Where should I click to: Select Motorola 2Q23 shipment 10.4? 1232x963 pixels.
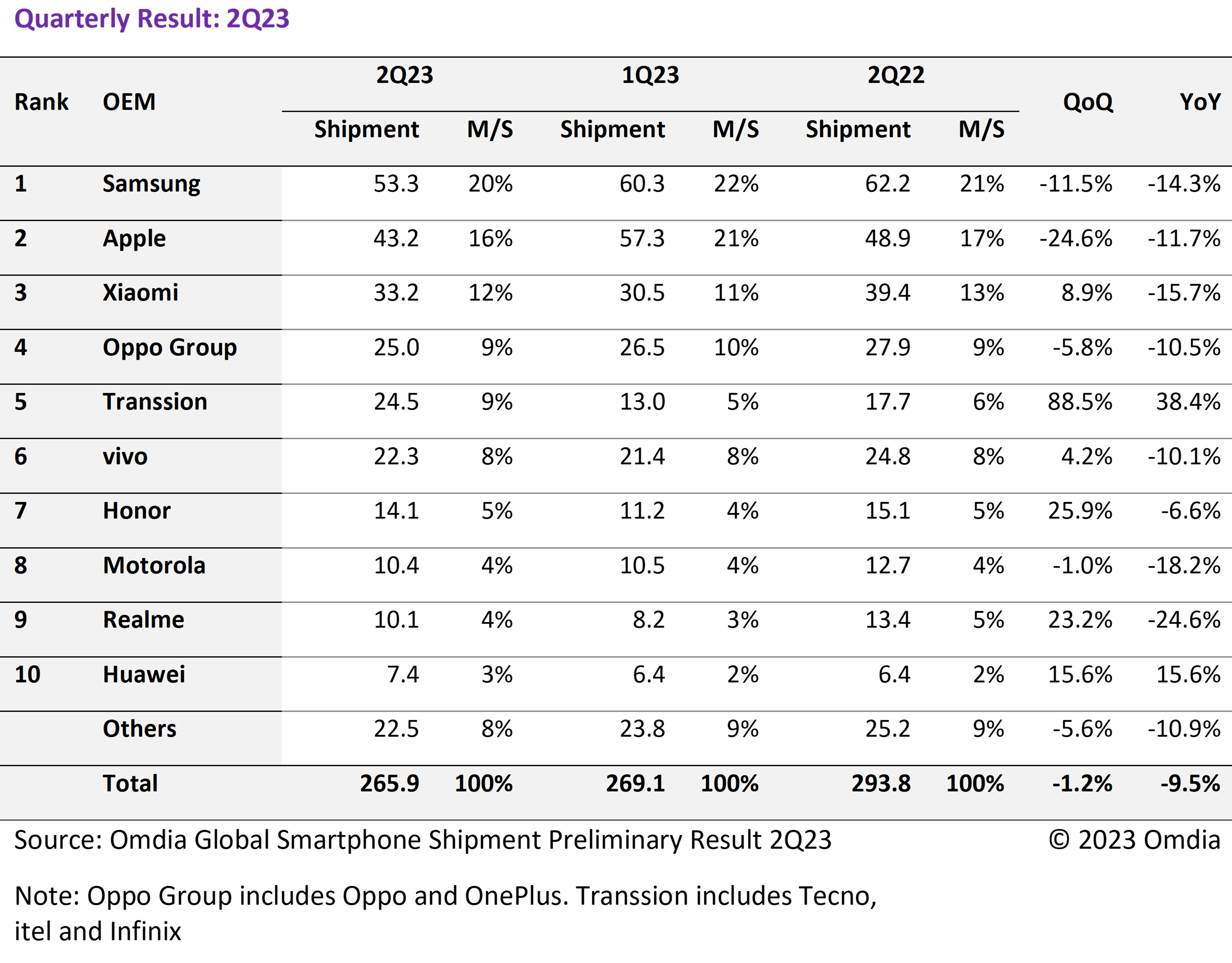pos(396,565)
